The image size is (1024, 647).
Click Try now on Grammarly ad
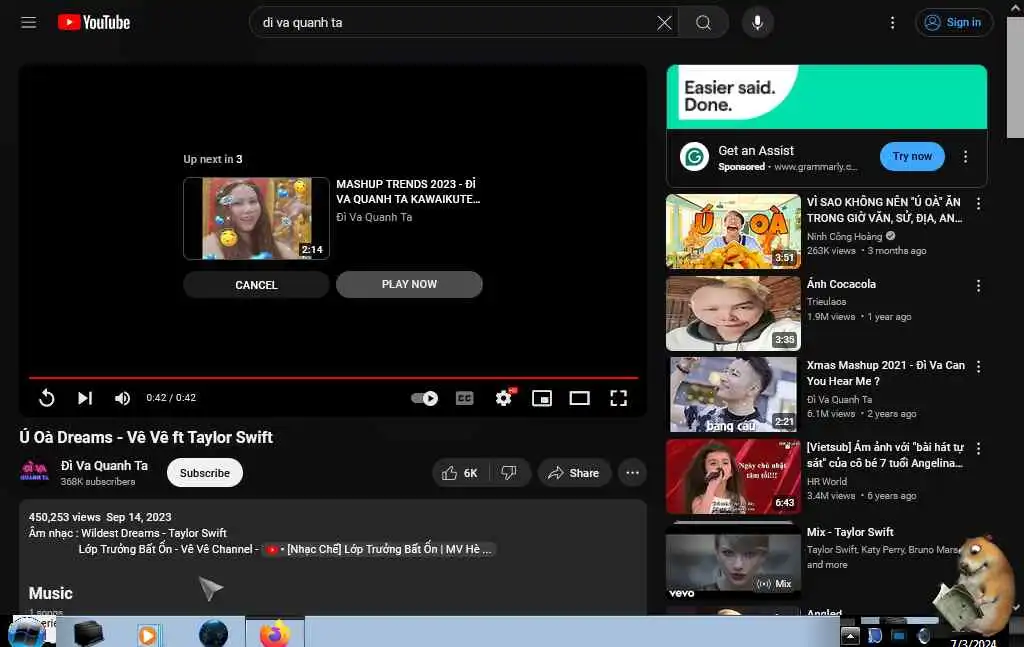pyautogui.click(x=912, y=156)
